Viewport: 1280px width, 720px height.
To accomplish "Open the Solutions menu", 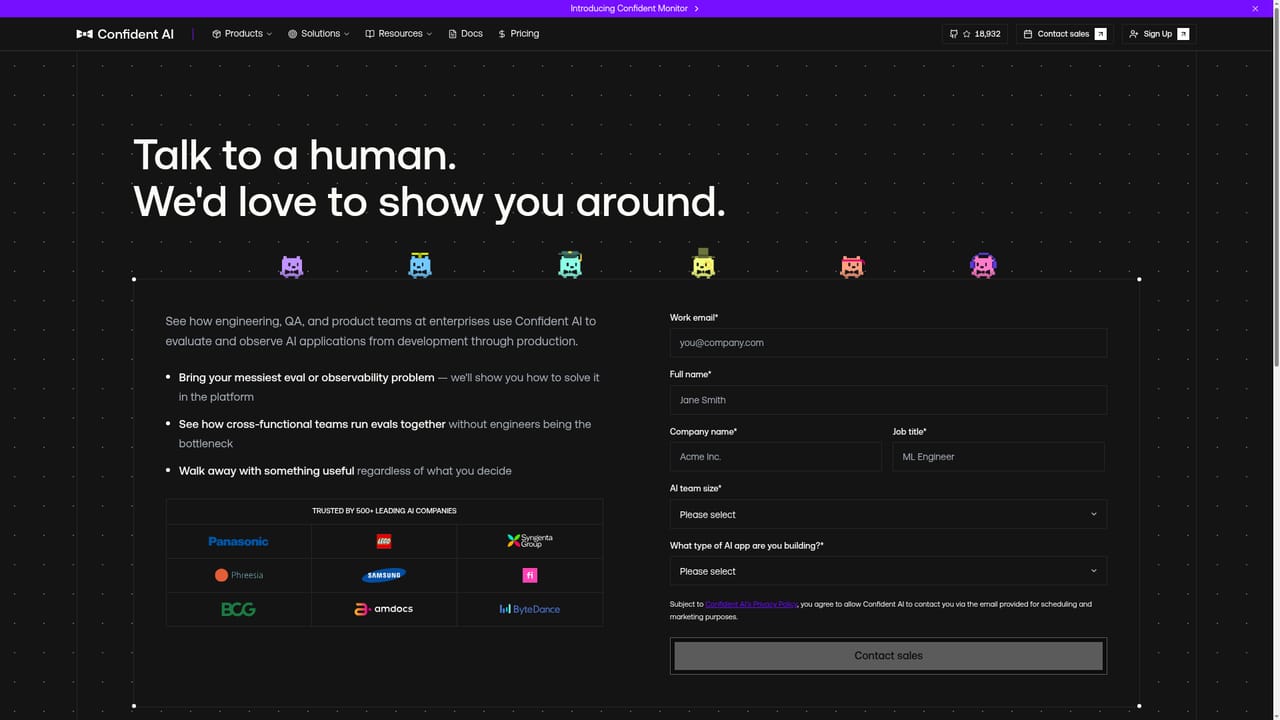I will (x=319, y=34).
